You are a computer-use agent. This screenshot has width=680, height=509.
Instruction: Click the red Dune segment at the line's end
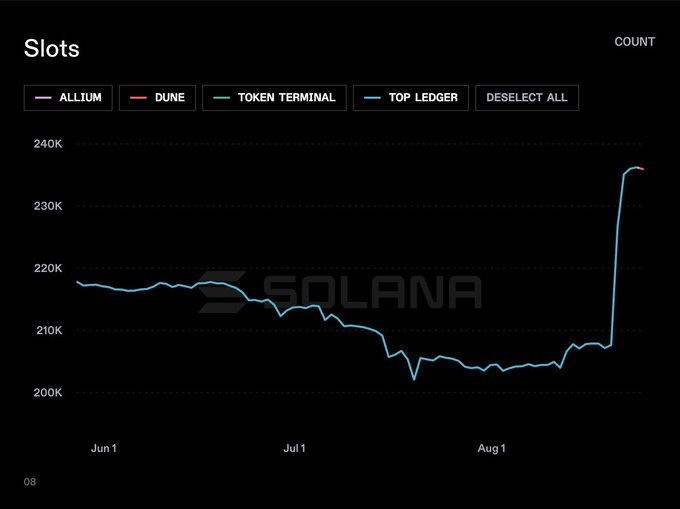[x=641, y=169]
